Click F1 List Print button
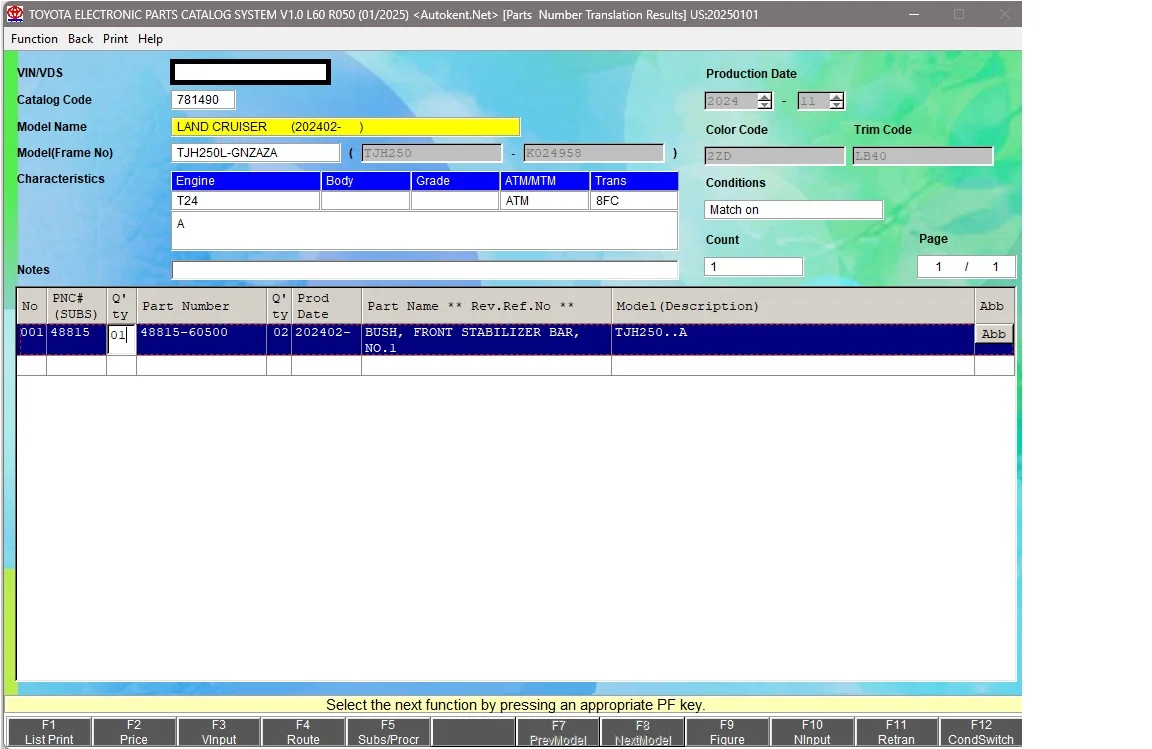 (49, 732)
